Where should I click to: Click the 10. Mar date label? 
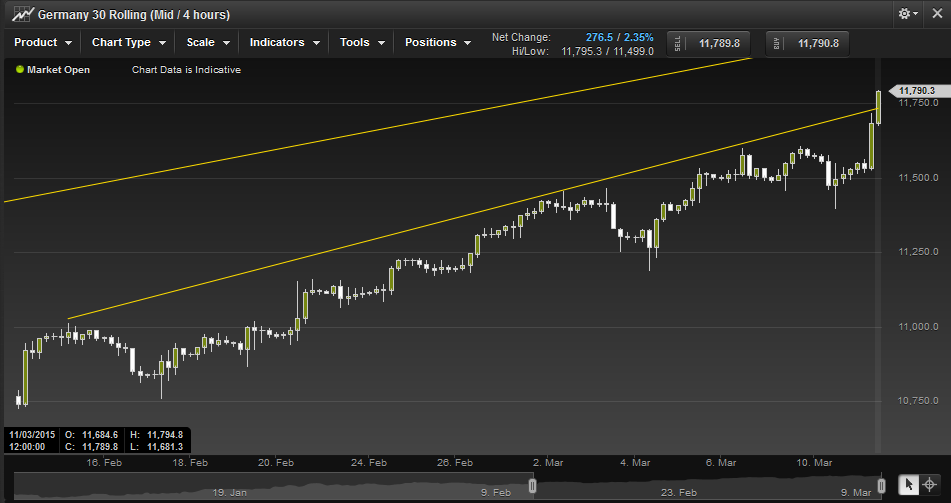815,462
